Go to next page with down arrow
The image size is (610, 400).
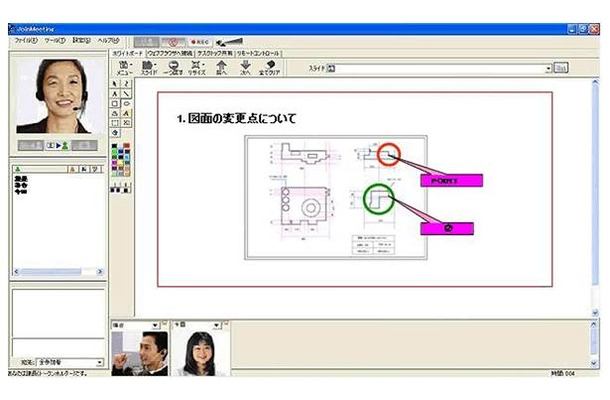pyautogui.click(x=245, y=68)
